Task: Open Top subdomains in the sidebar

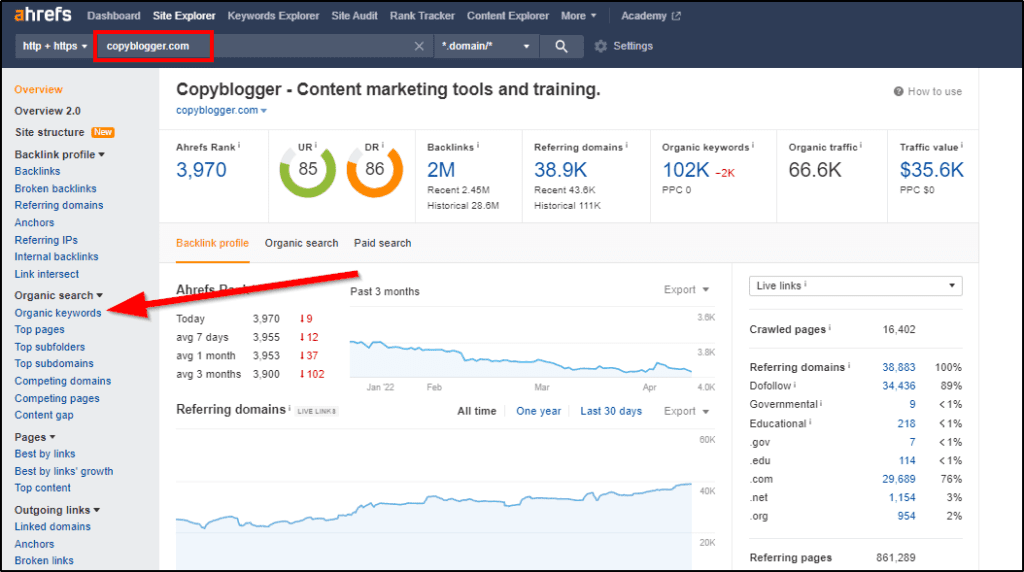Action: tap(54, 364)
